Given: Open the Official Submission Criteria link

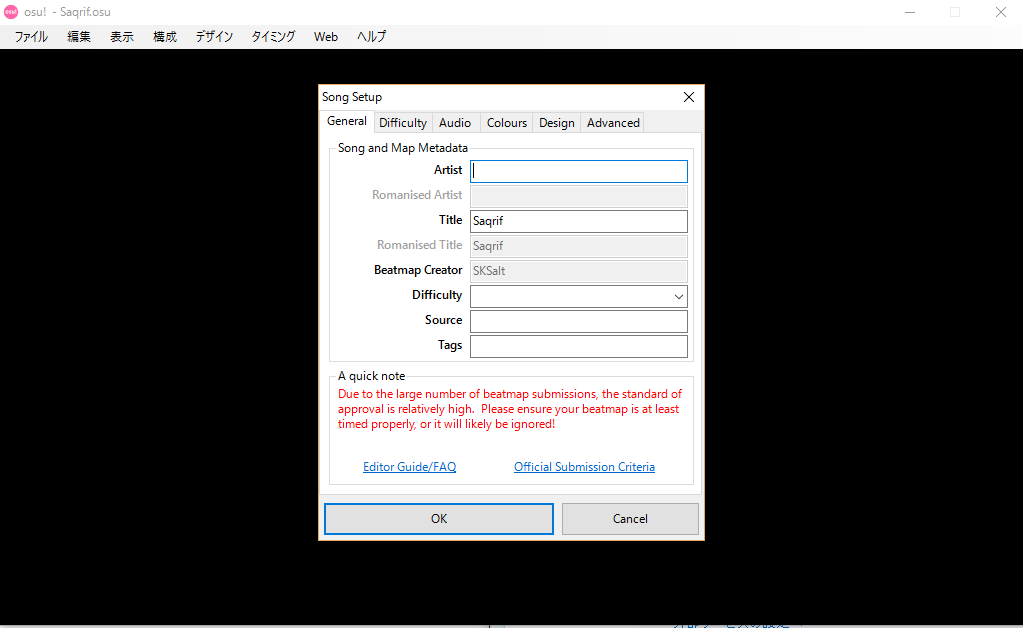Looking at the screenshot, I should coord(584,467).
